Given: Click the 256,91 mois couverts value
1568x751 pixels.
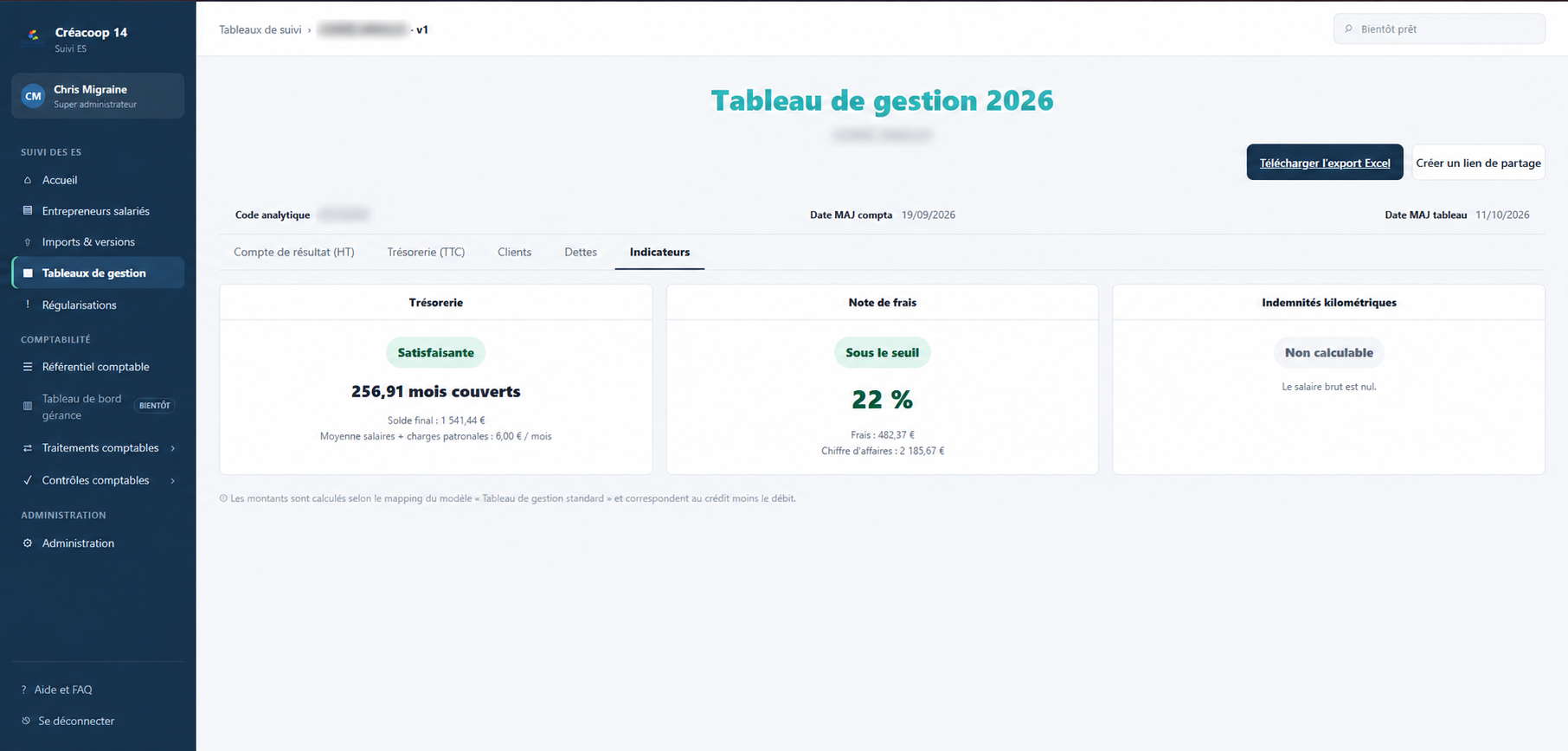Looking at the screenshot, I should click(436, 392).
